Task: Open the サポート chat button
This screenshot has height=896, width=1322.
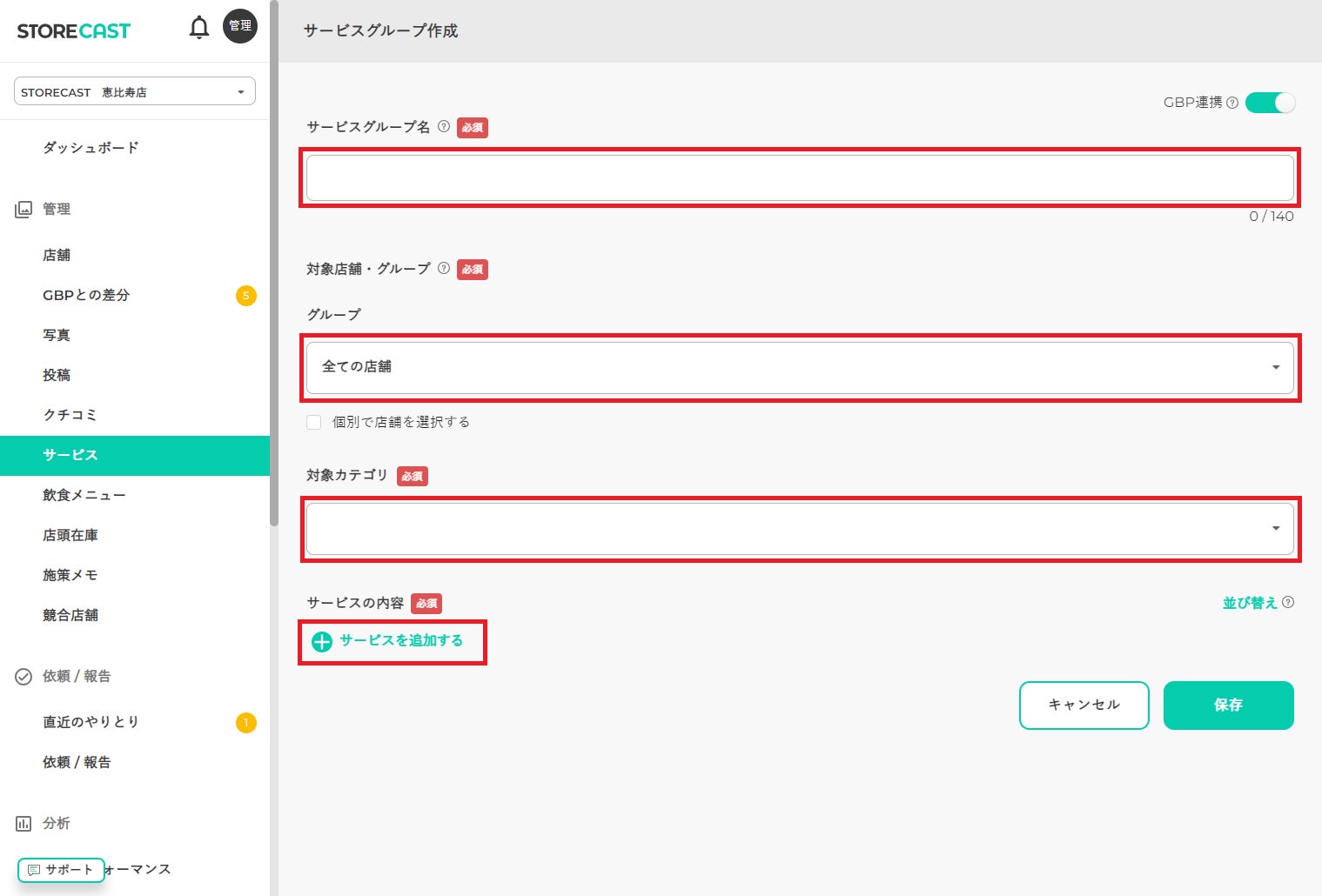Action: tap(61, 870)
